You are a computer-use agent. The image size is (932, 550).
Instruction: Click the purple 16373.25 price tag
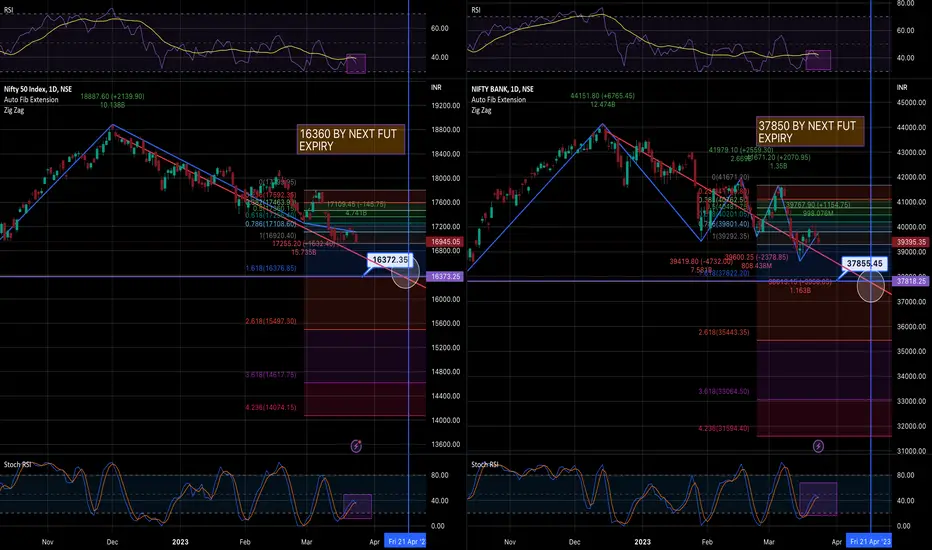[445, 276]
